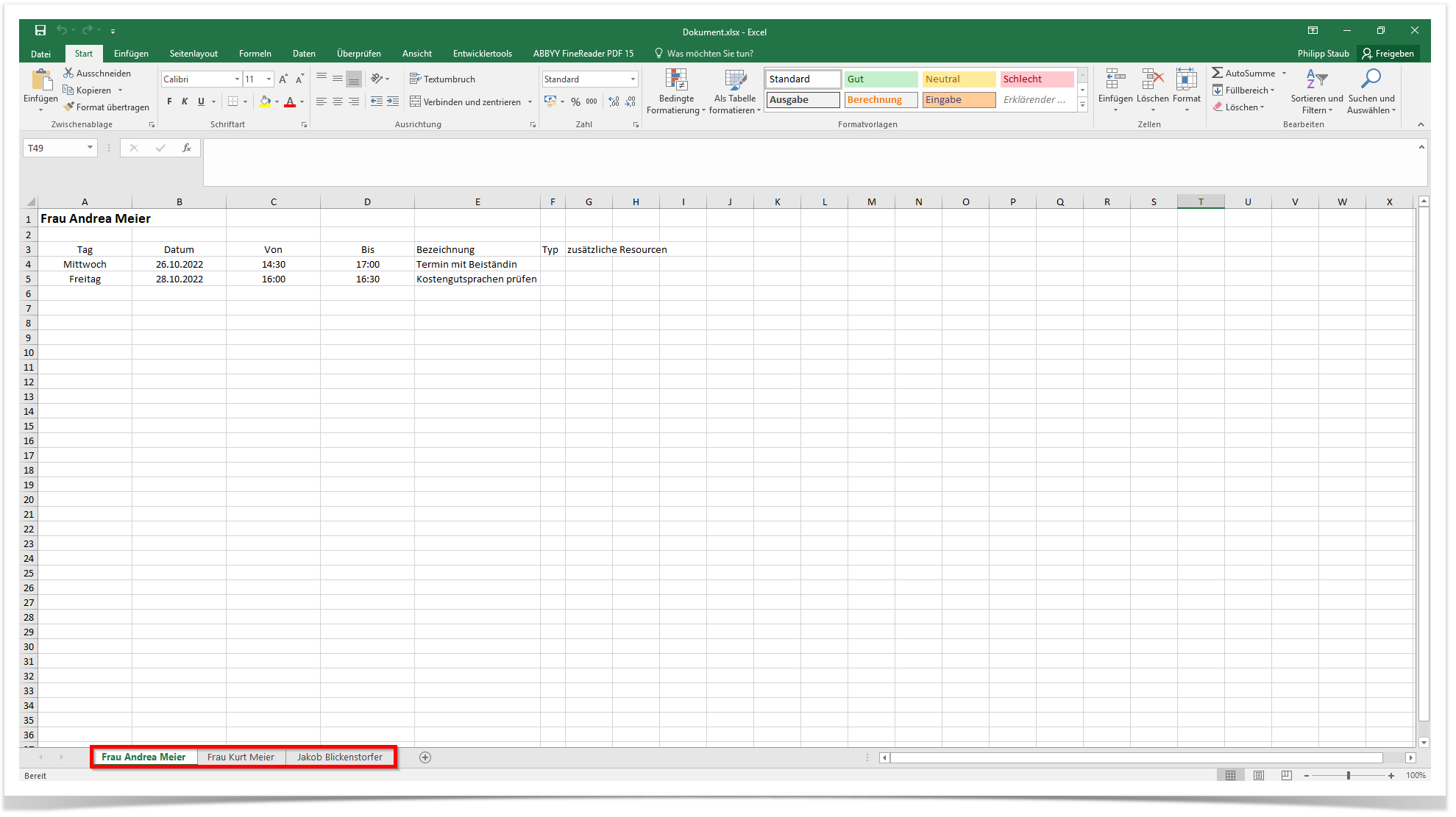Expand the Formatvorlagen gallery
1456x817 pixels.
pyautogui.click(x=1082, y=105)
